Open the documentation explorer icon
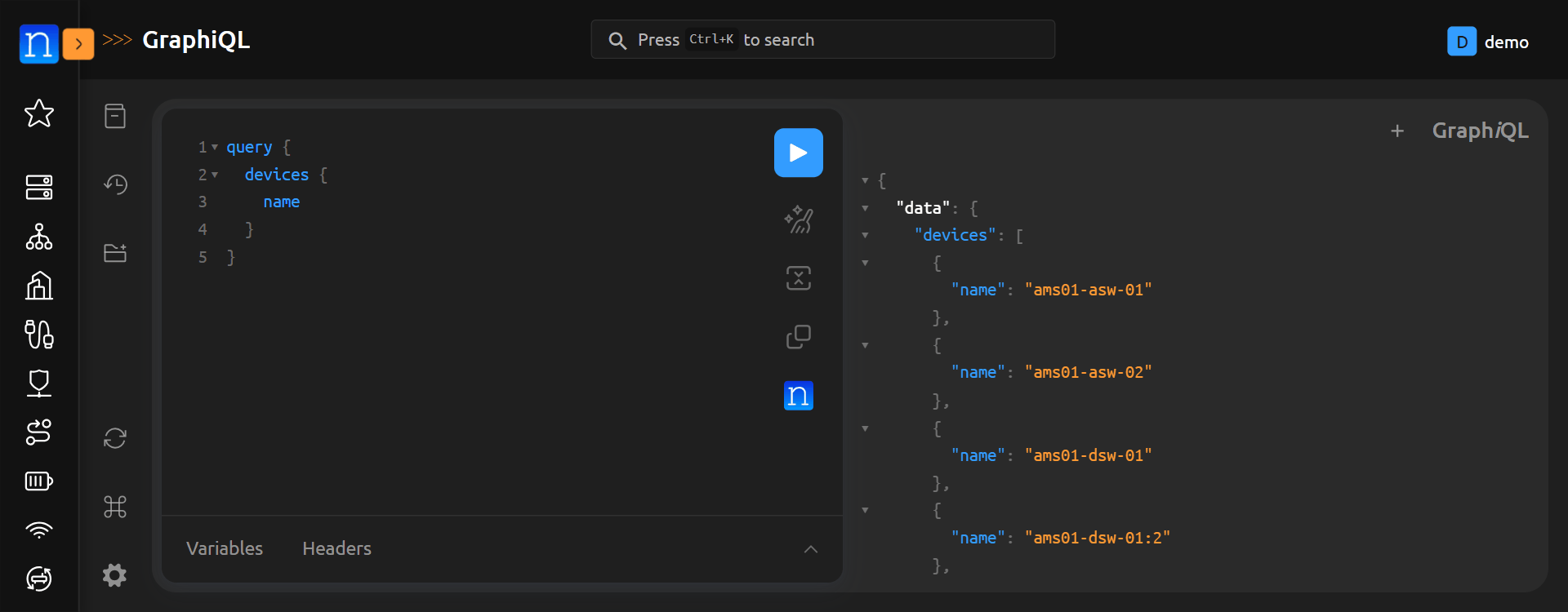This screenshot has height=612, width=1568. coord(115,116)
